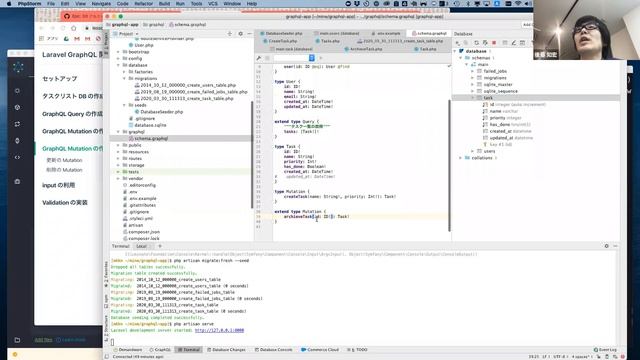Open table editor icon in Database toolbar
The height and width of the screenshot is (360, 640).
click(x=505, y=42)
